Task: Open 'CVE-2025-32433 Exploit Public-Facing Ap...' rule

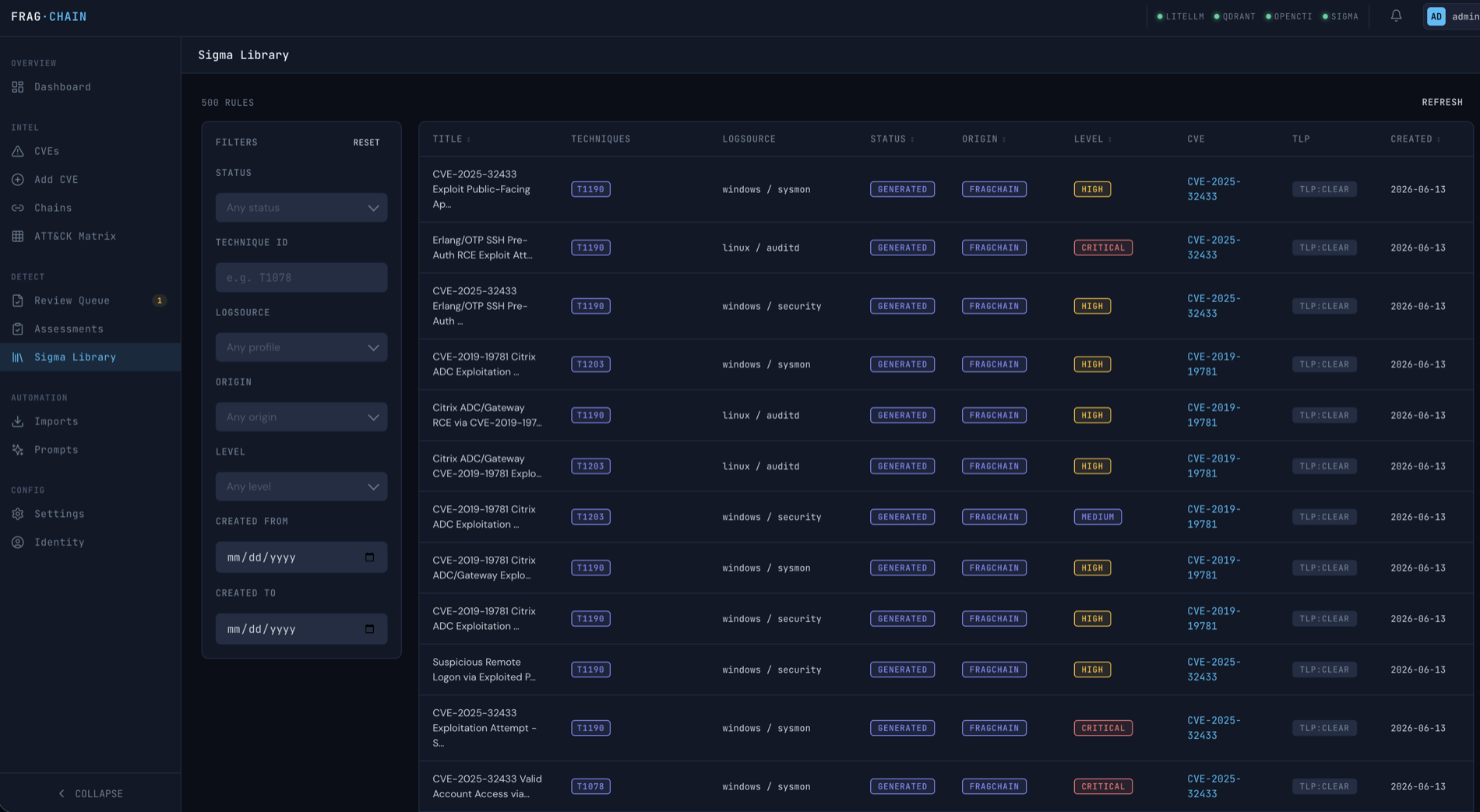Action: click(x=481, y=189)
